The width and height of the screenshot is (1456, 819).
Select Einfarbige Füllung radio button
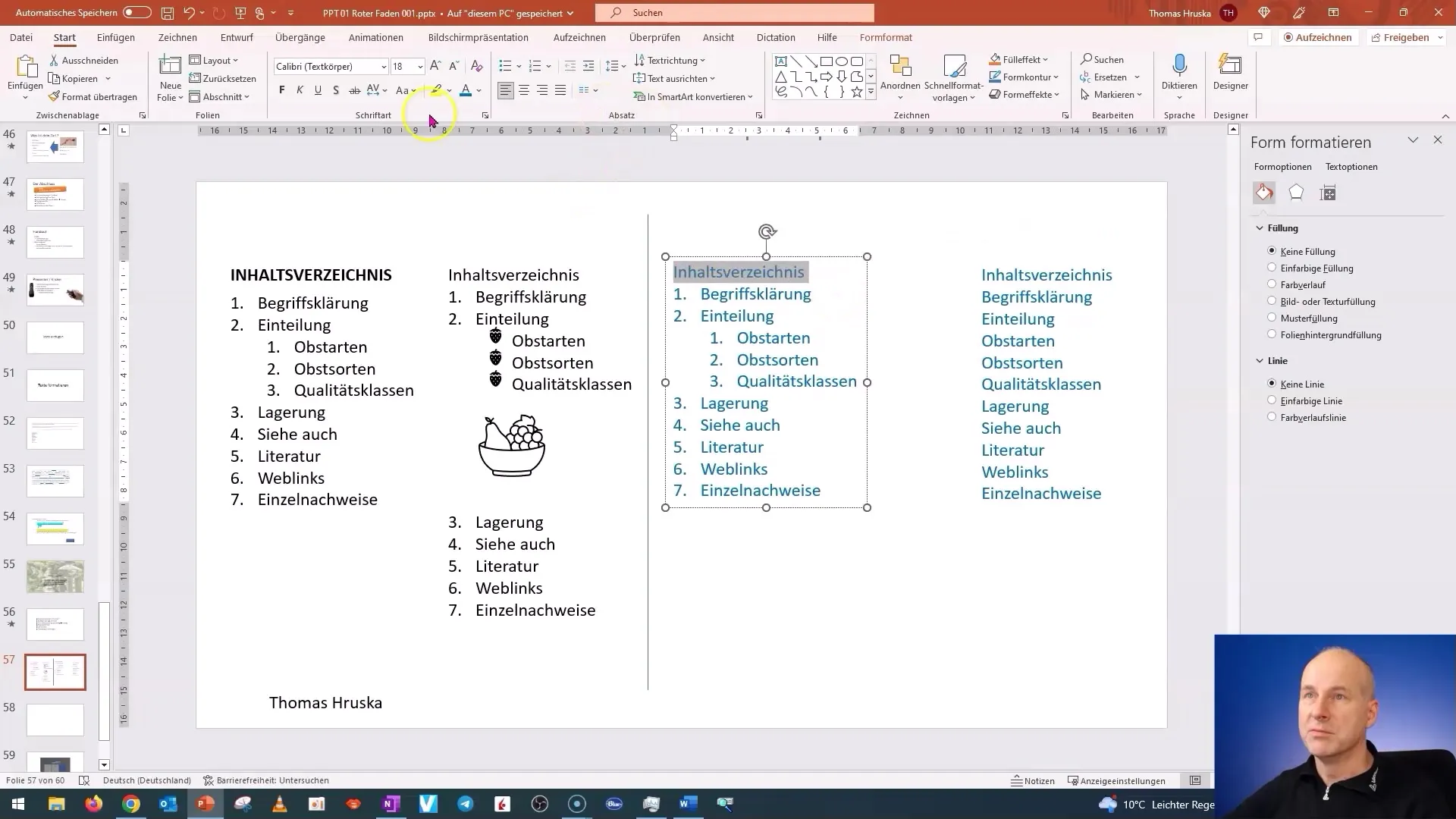(x=1271, y=267)
